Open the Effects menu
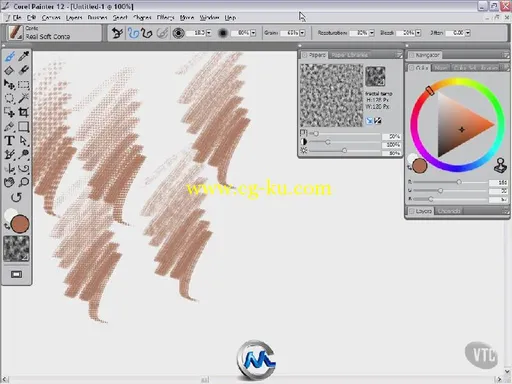 pos(165,18)
